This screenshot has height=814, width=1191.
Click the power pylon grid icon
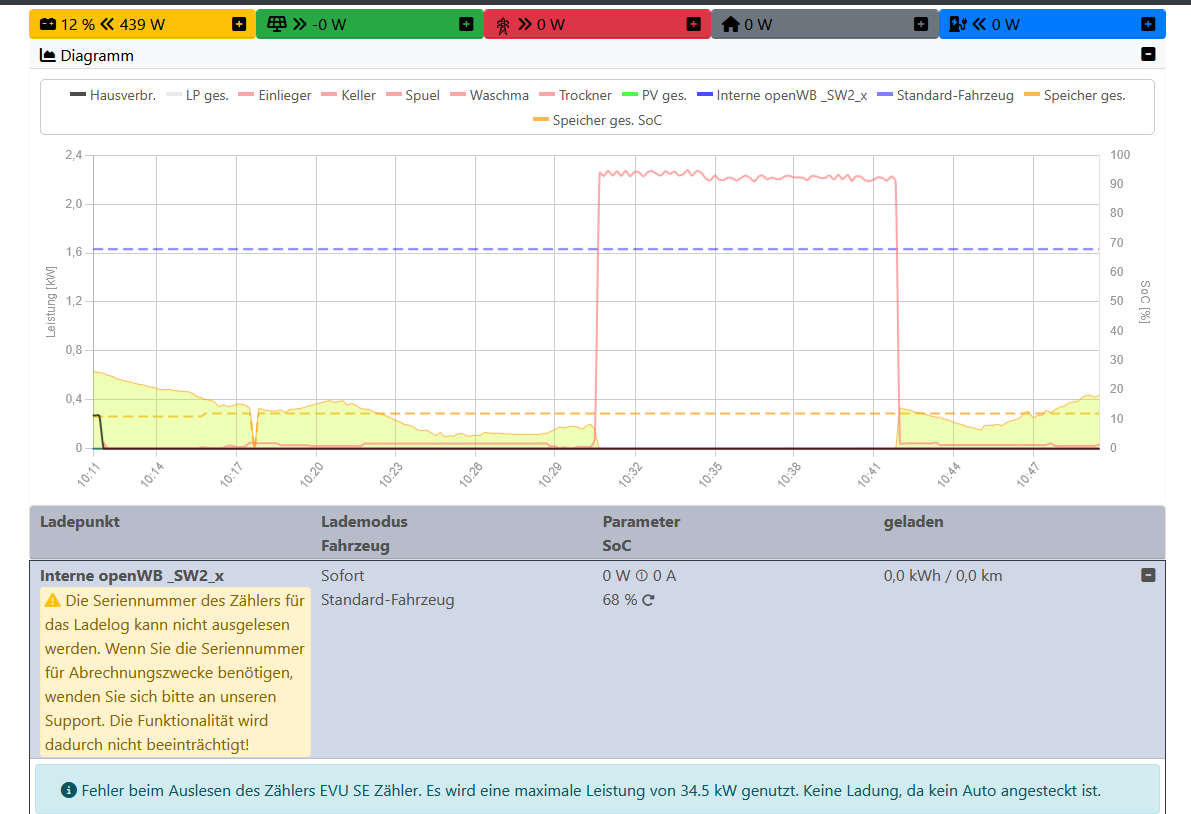tap(503, 24)
